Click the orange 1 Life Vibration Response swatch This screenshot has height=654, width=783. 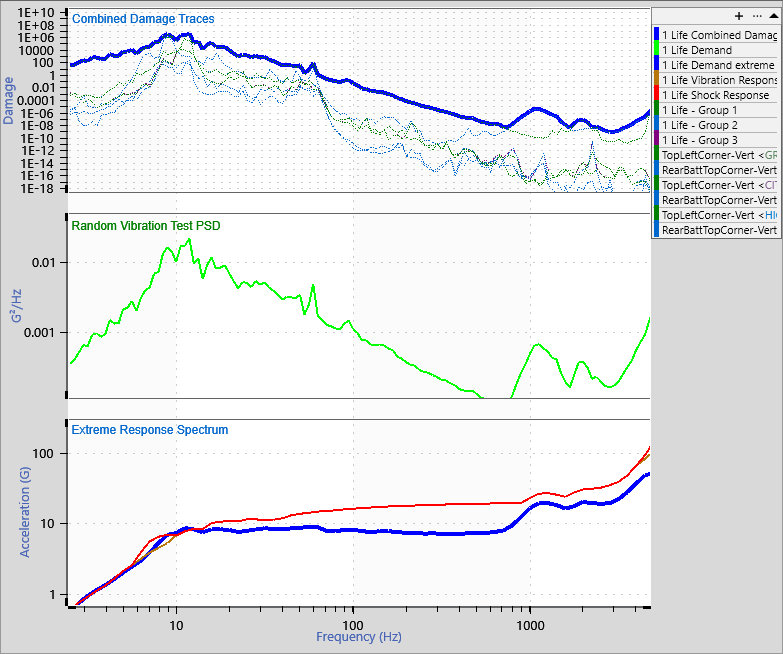coord(656,80)
